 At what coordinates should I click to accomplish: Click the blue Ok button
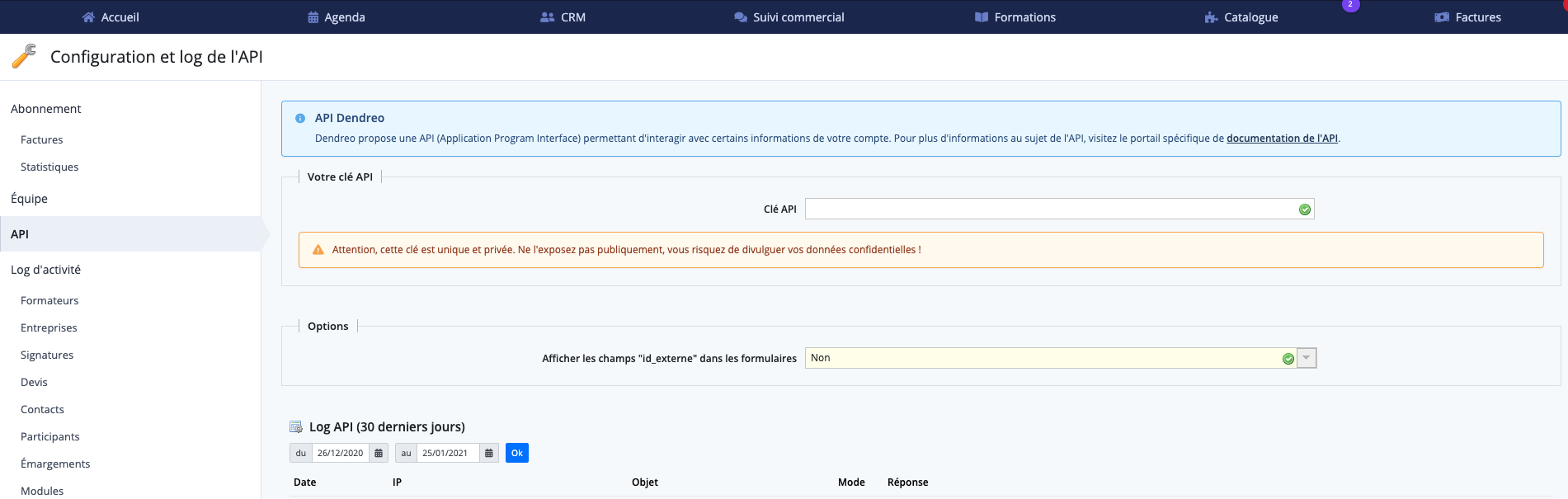517,453
